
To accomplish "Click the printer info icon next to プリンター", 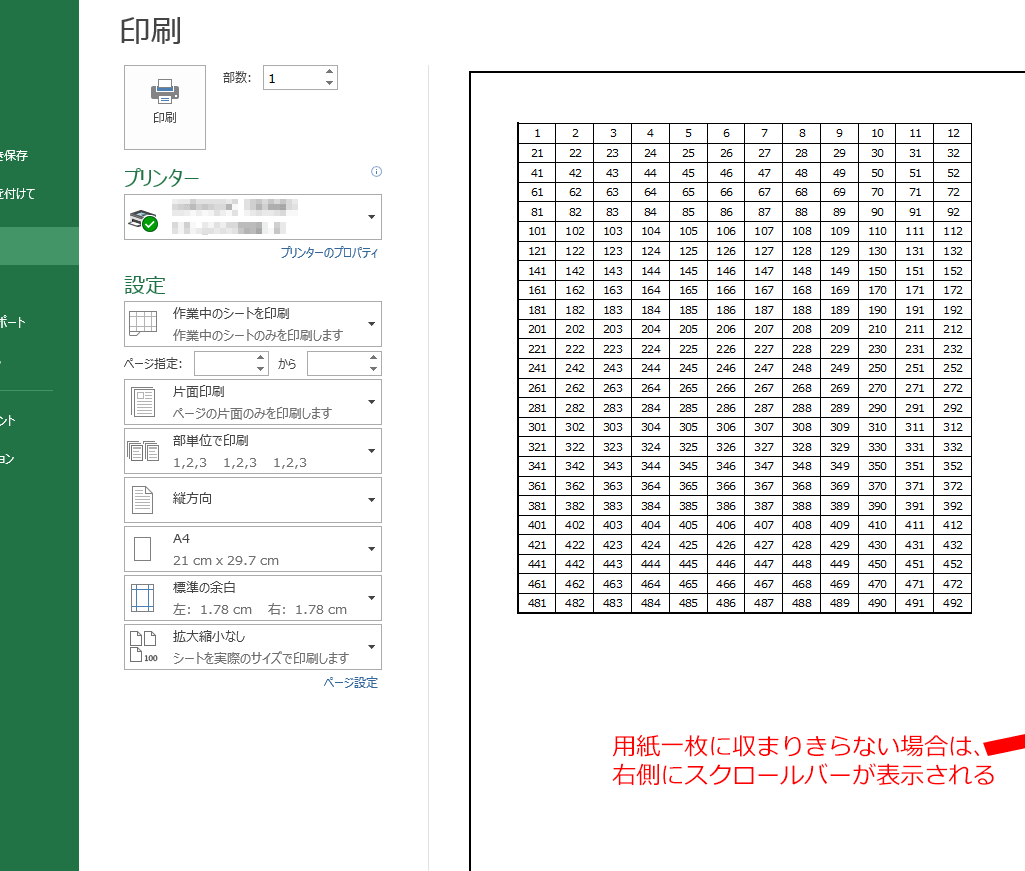I will click(377, 171).
